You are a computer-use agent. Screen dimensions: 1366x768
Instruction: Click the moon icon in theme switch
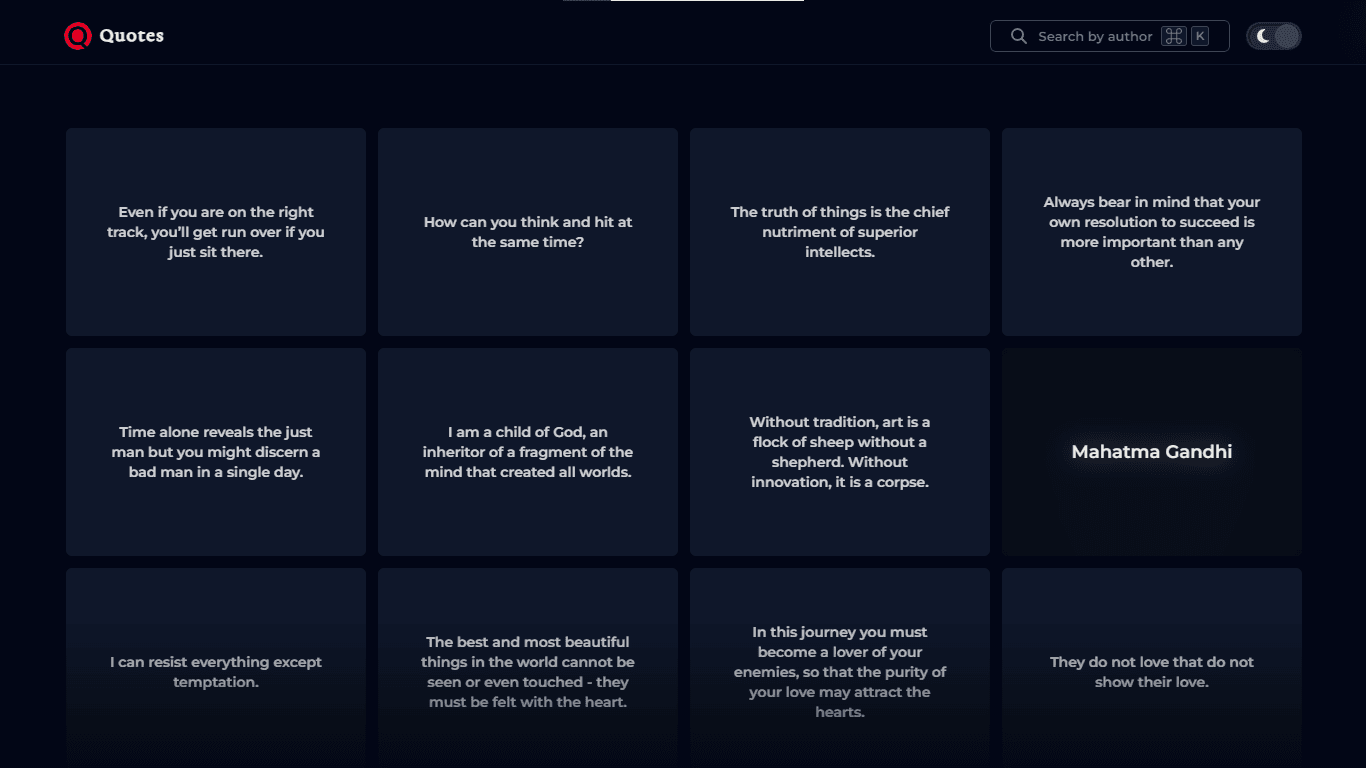1263,36
